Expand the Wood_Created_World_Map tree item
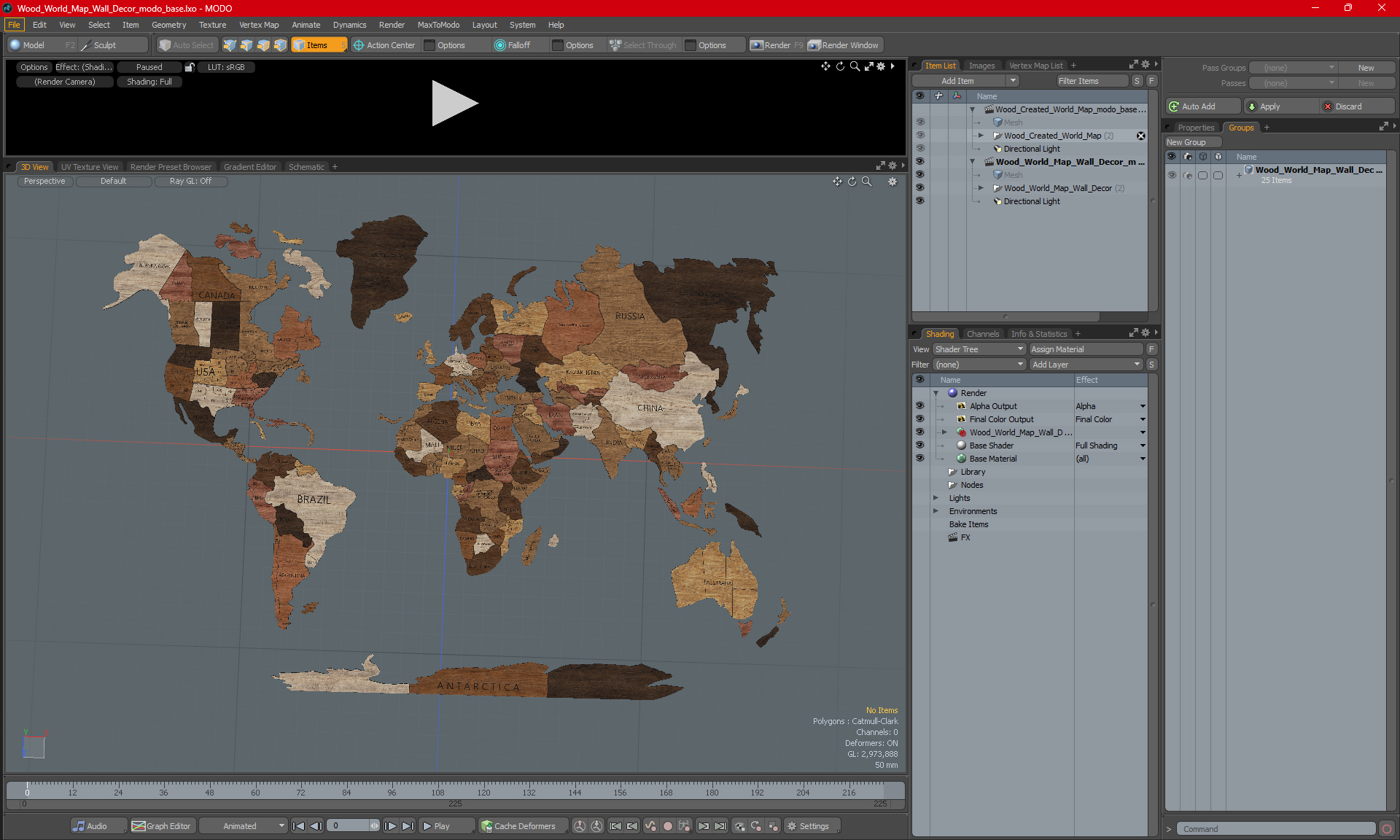The image size is (1400, 840). point(981,136)
